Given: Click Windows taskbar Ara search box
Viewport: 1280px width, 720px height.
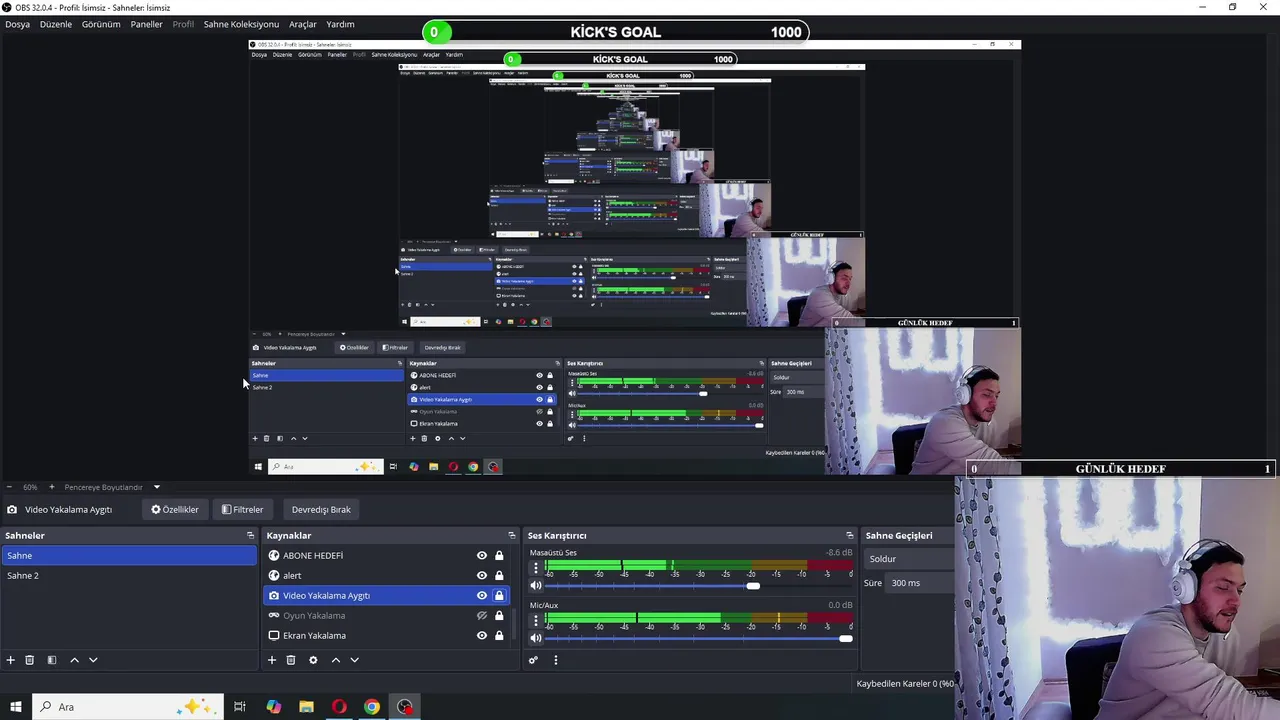Looking at the screenshot, I should pos(127,707).
